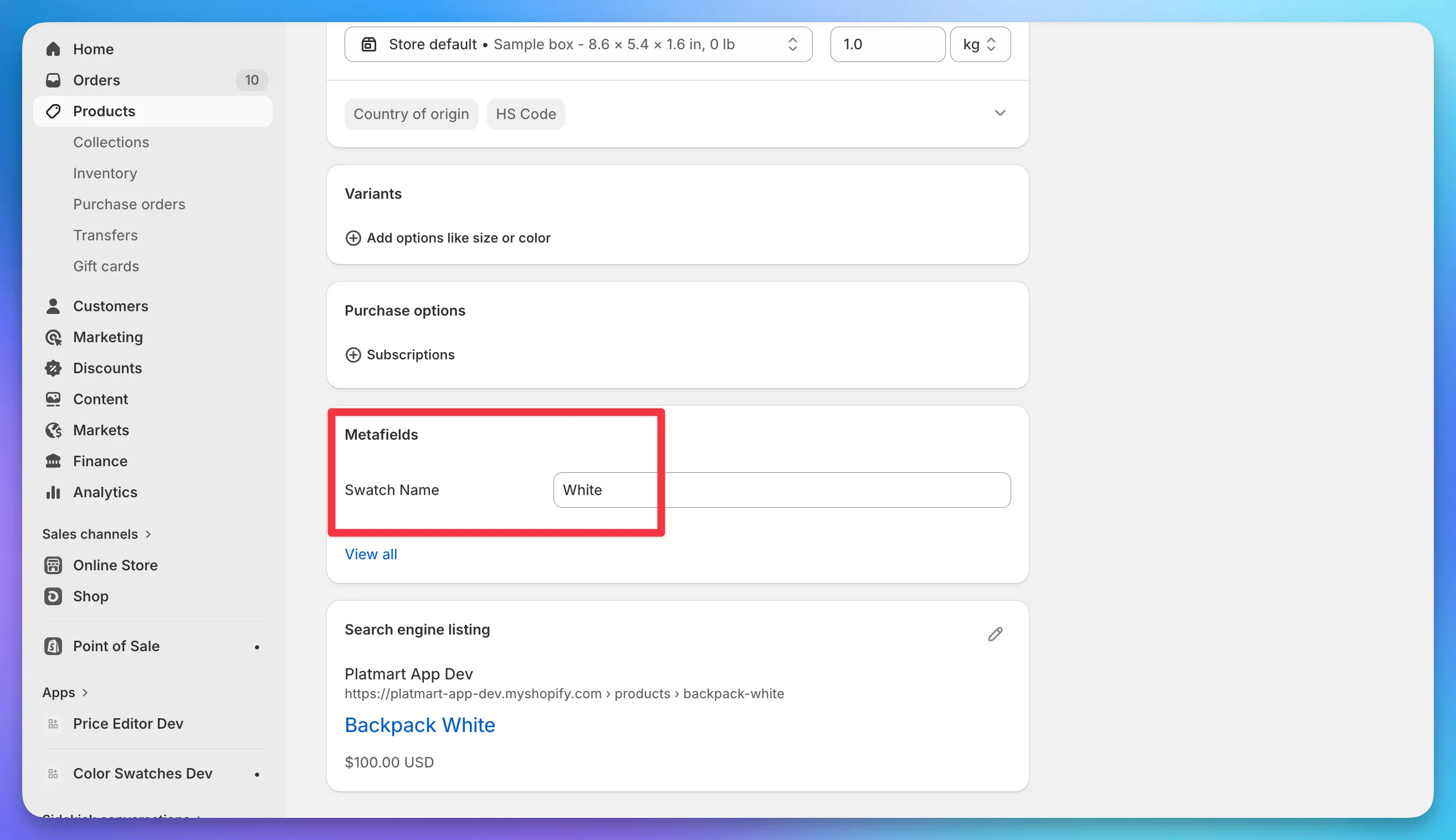Click the plus icon beside Subscriptions

coord(353,355)
